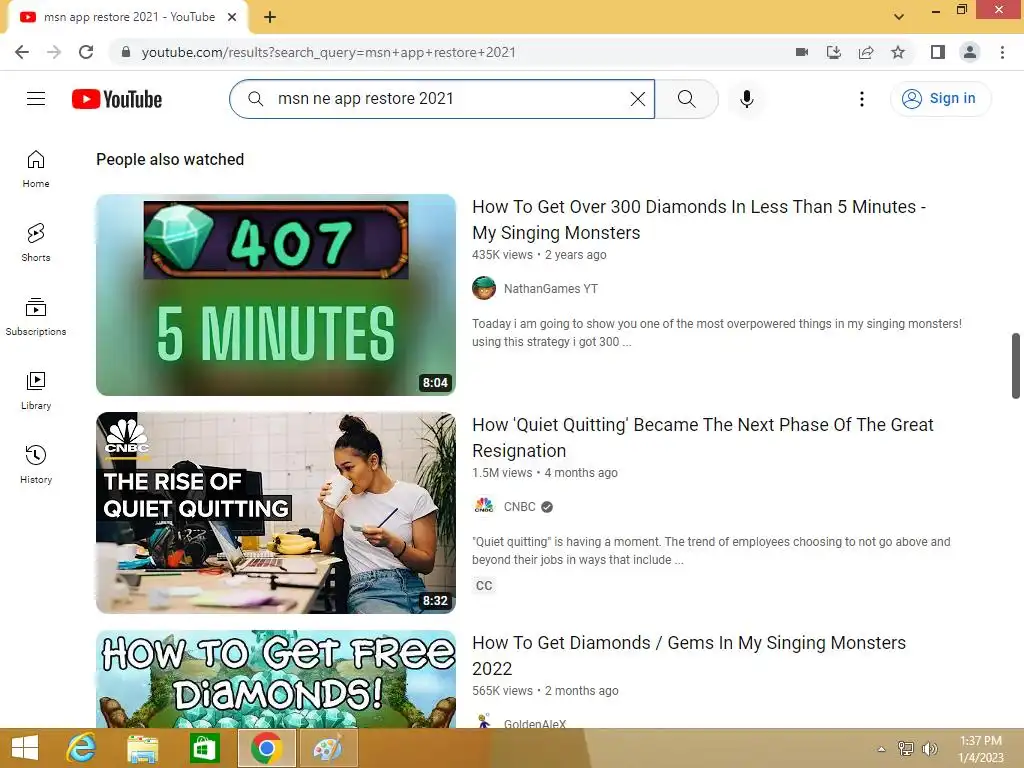Close the YouTube tab
Viewport: 1024px width, 768px height.
[232, 17]
